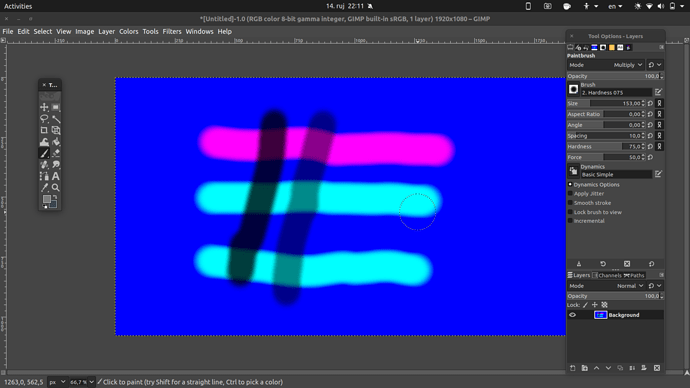Screen dimensions: 690x388
Task: Switch to the Channels tab
Action: coord(607,275)
